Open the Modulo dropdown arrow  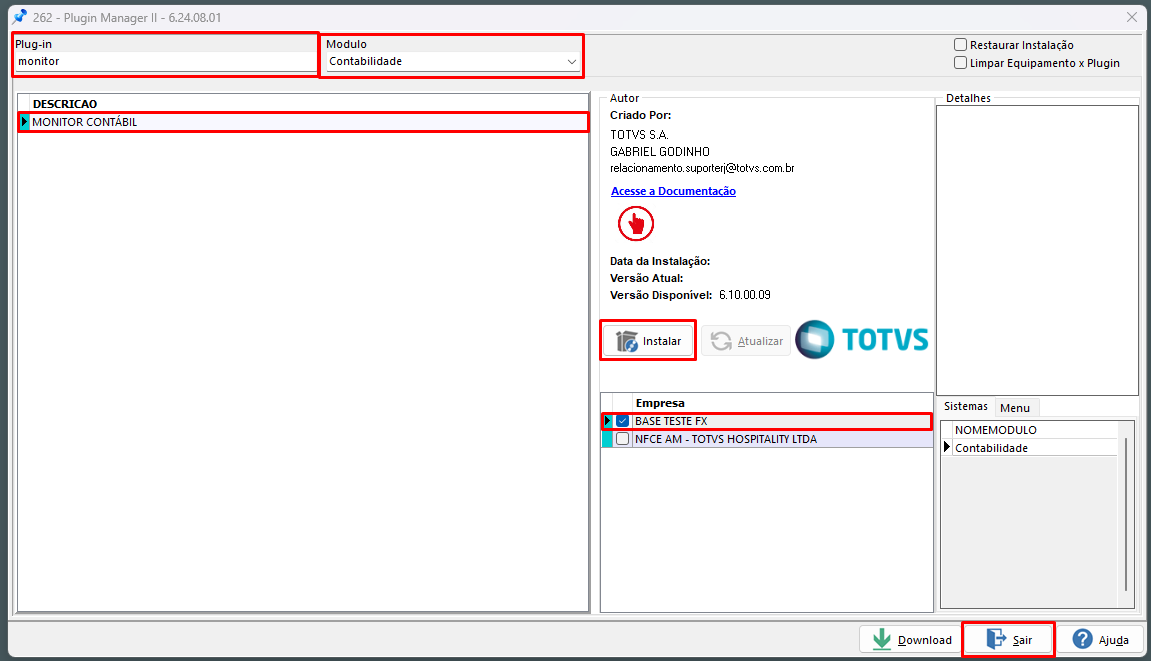[572, 62]
